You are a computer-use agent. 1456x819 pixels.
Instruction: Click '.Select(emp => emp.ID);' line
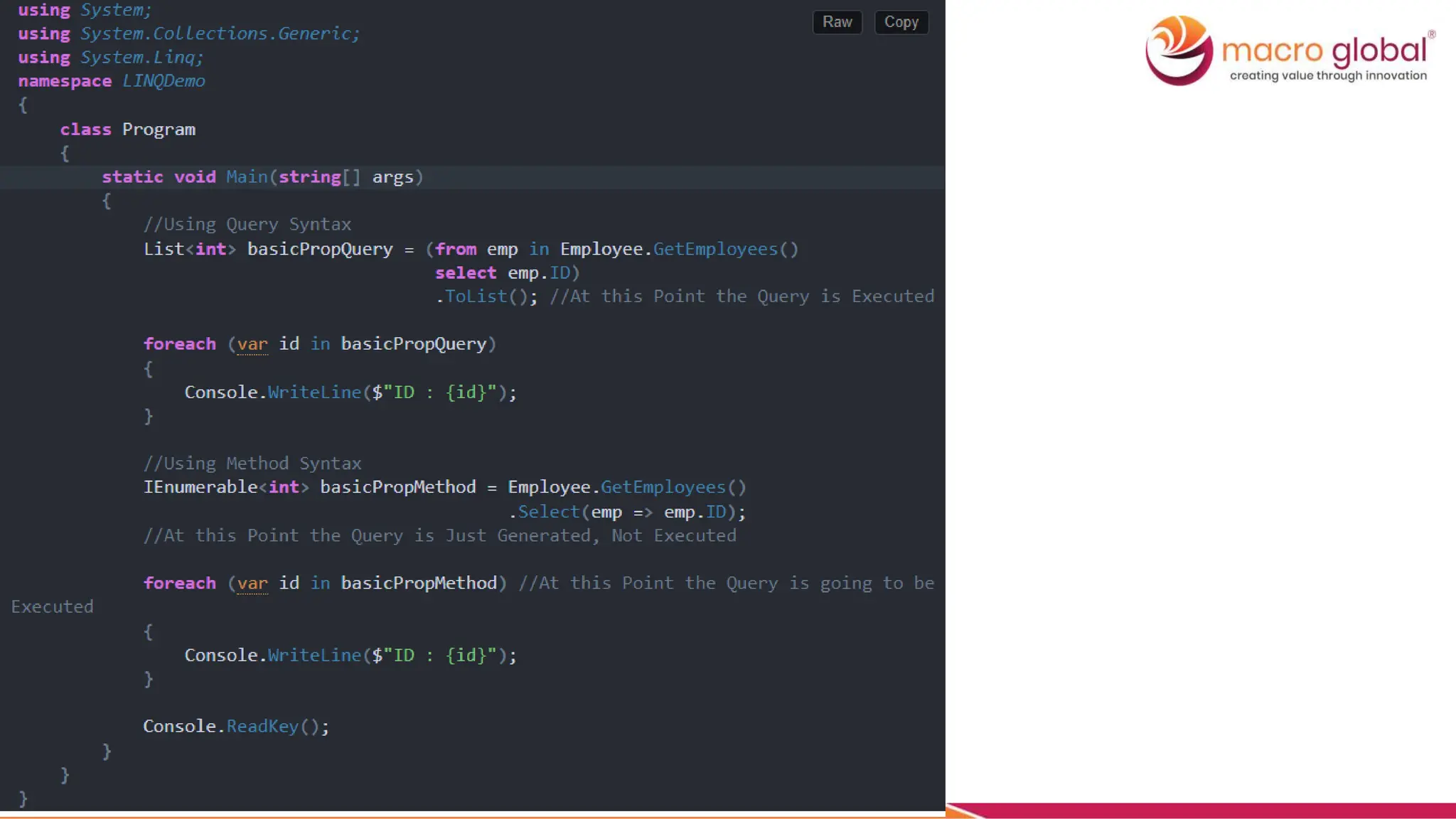tap(627, 512)
